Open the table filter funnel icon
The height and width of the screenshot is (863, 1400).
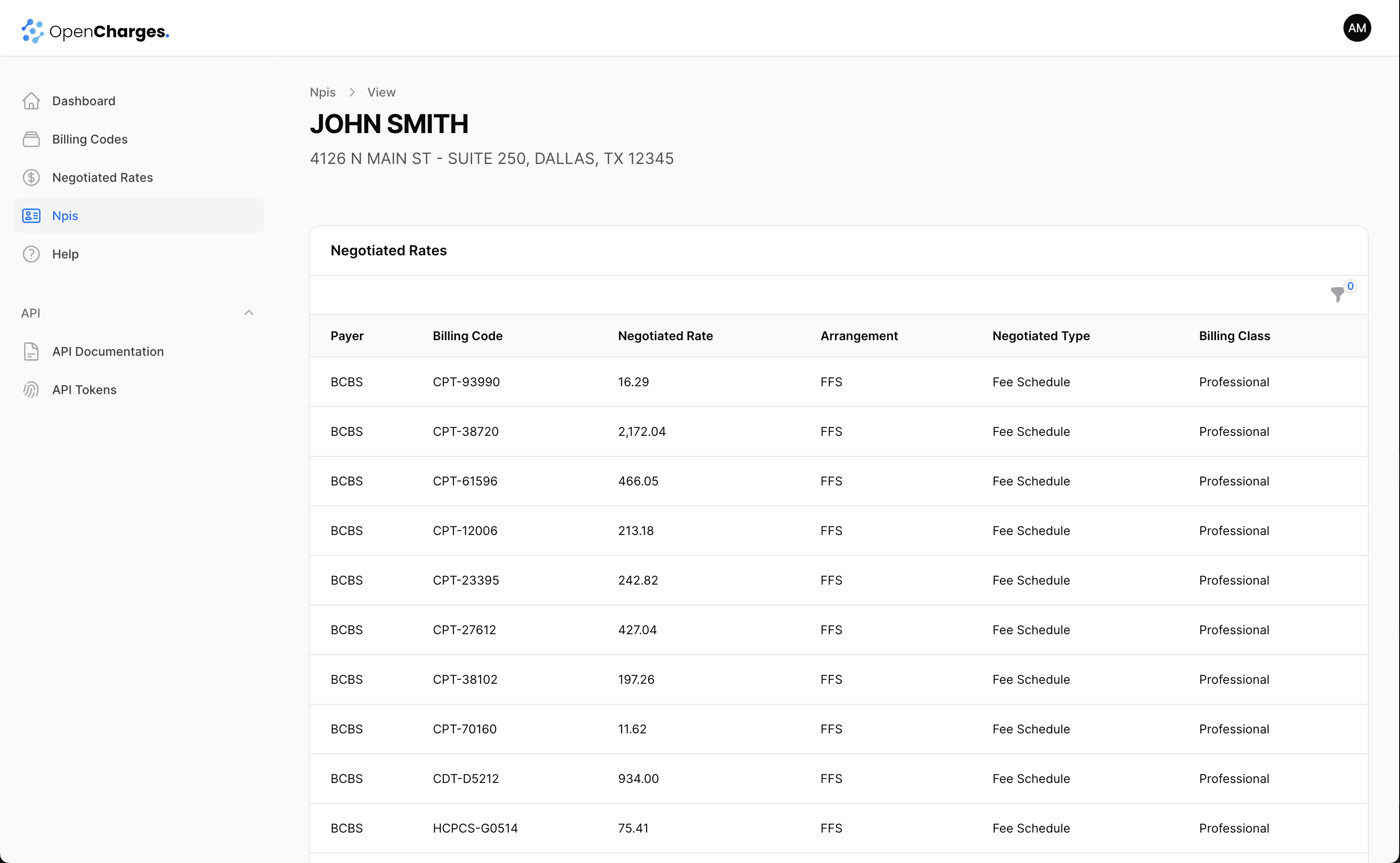point(1337,294)
